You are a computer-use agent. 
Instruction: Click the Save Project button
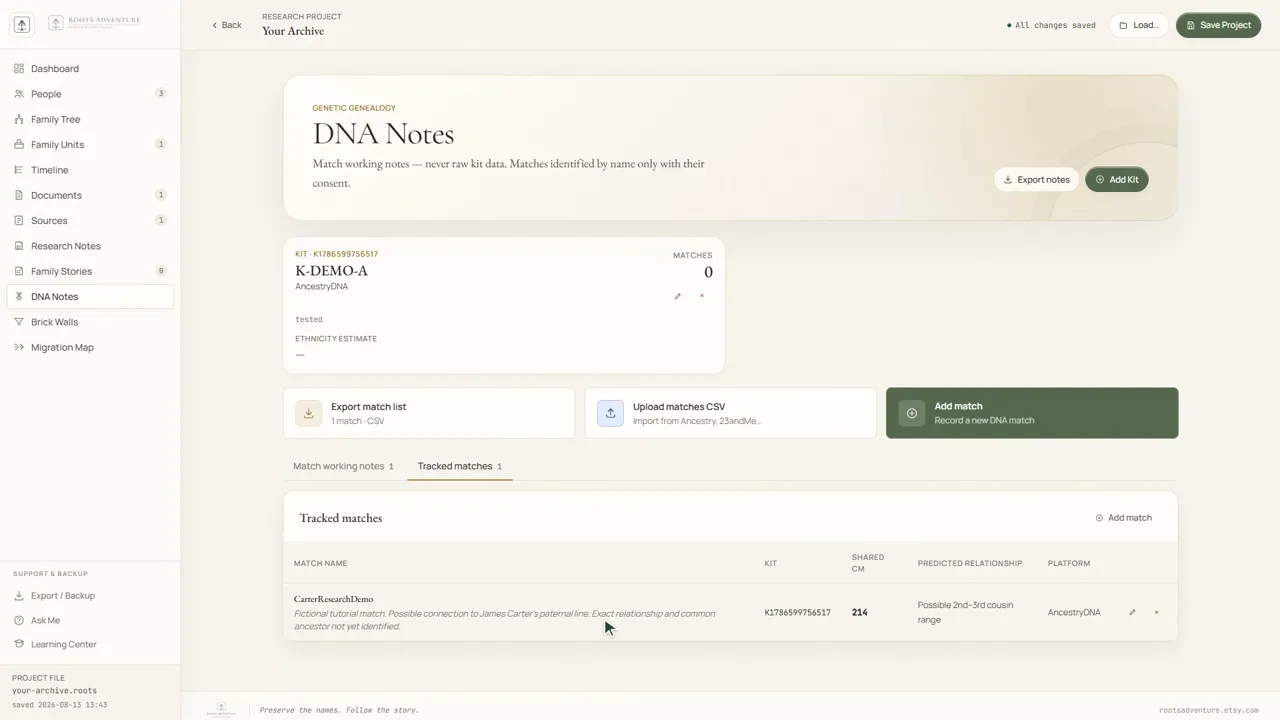point(1218,25)
